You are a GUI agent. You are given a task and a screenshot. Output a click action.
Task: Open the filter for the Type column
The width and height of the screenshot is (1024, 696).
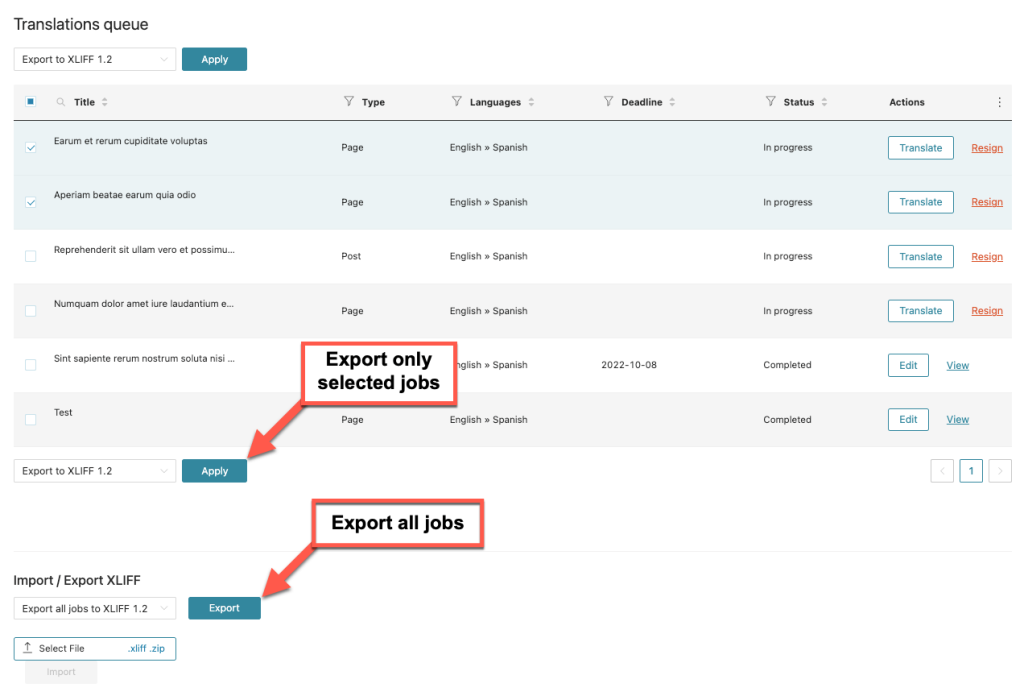[x=351, y=101]
